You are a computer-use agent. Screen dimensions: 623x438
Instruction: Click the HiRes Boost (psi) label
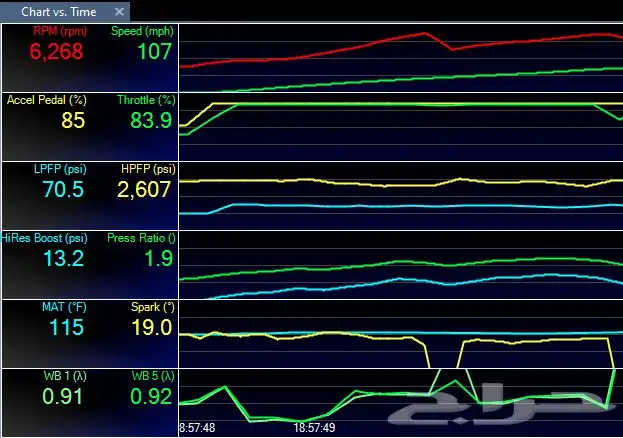click(44, 238)
